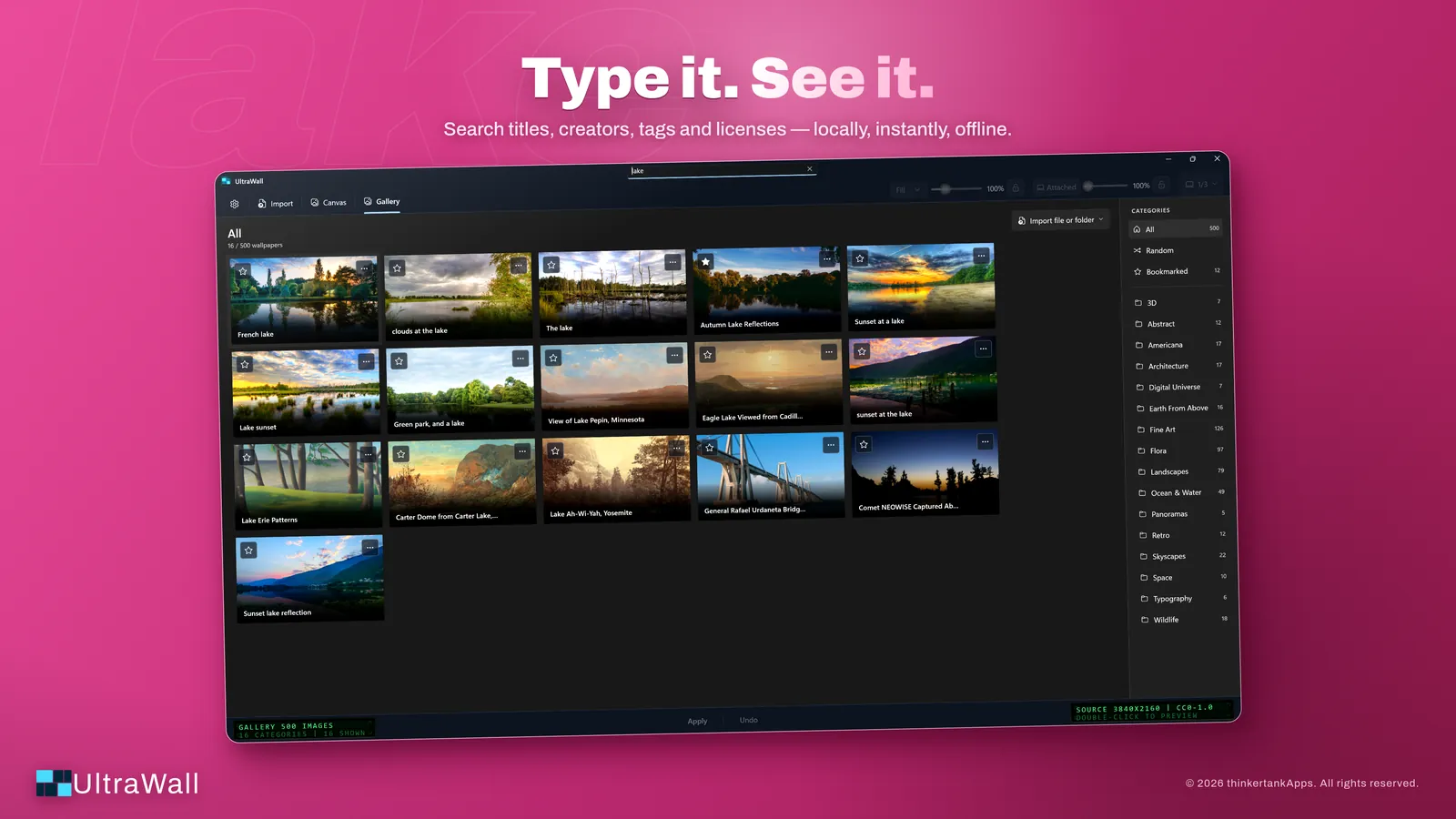Image resolution: width=1456 pixels, height=819 pixels.
Task: Select the Random category
Action: click(x=1178, y=250)
